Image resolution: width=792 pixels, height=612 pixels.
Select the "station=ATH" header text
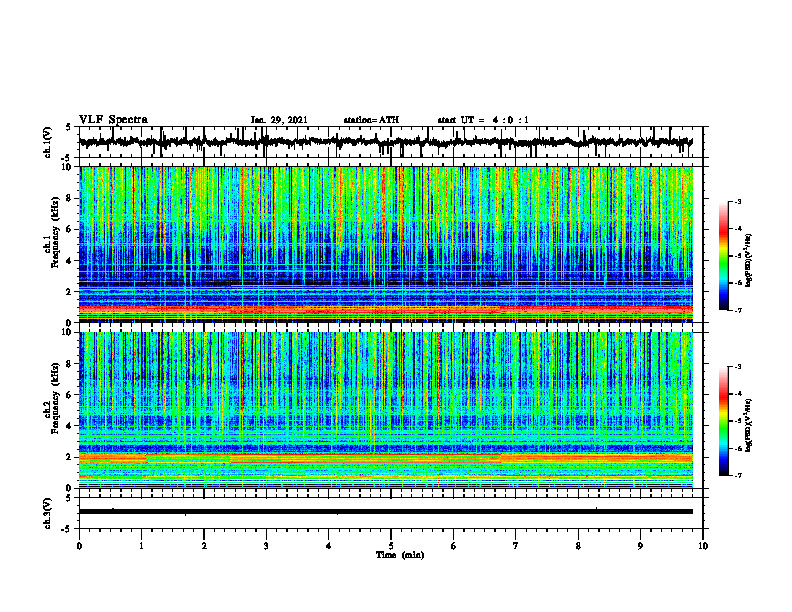[x=371, y=120]
